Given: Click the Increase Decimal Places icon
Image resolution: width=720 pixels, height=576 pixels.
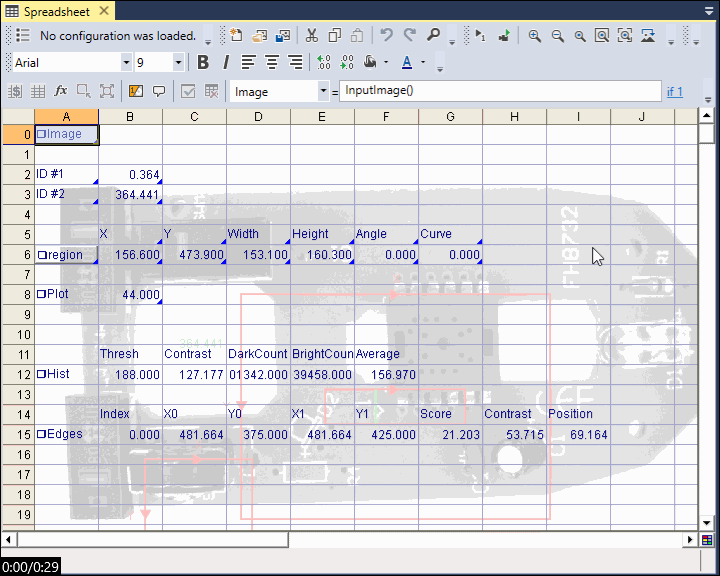Looking at the screenshot, I should point(323,62).
